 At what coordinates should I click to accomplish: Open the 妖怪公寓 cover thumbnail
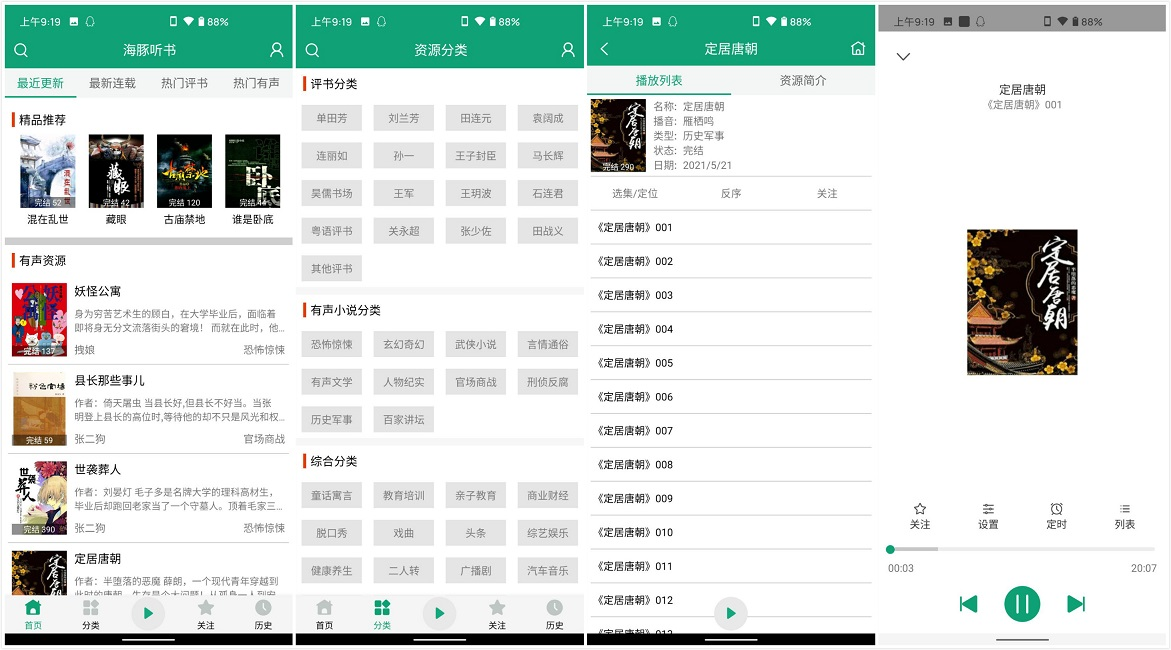tap(38, 319)
